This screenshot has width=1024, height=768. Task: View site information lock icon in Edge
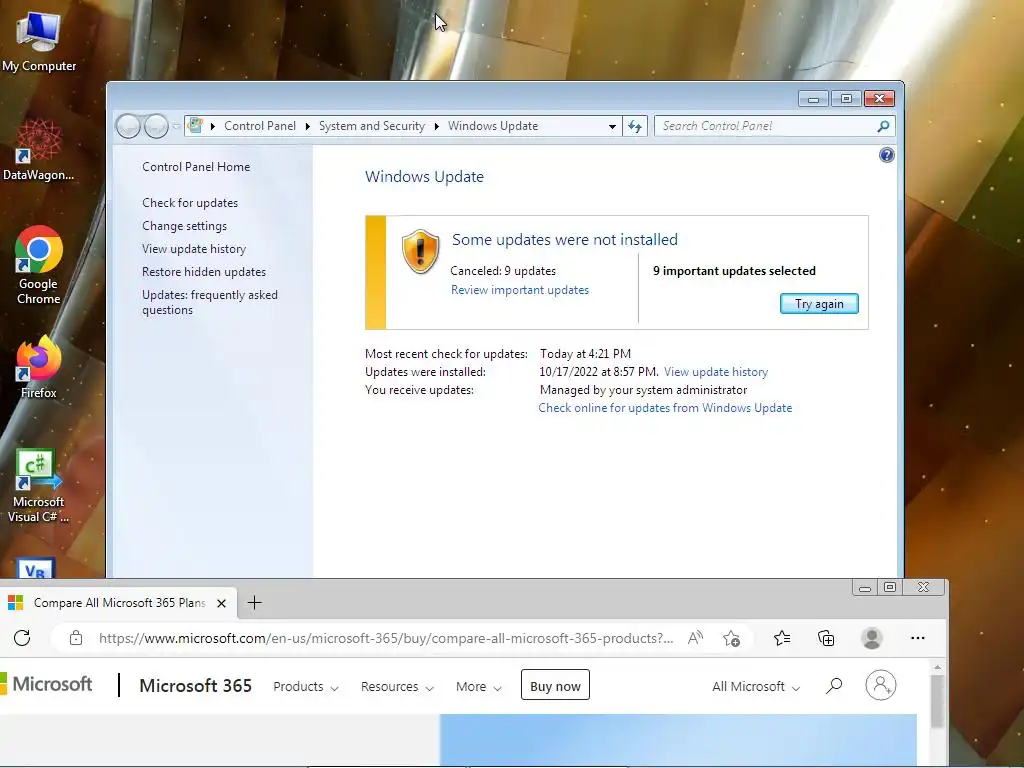click(76, 638)
